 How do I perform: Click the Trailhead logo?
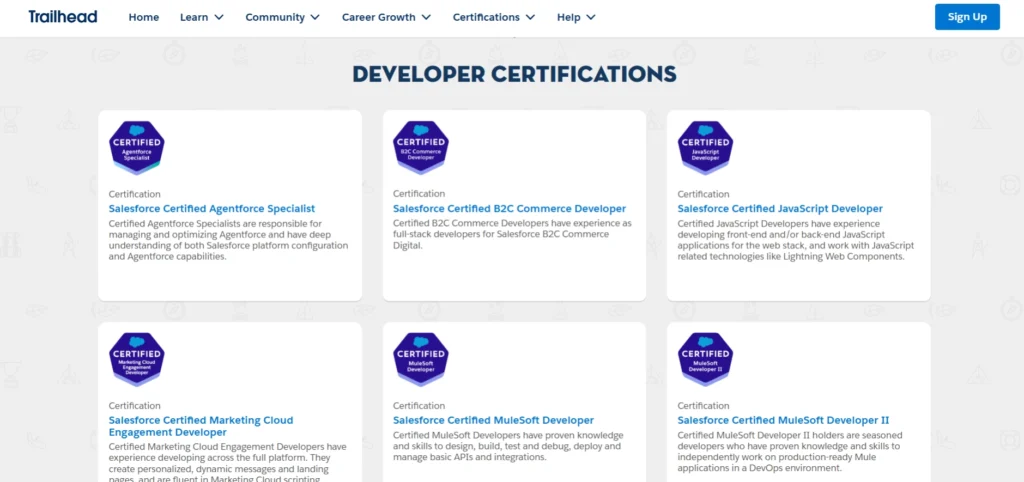point(63,17)
